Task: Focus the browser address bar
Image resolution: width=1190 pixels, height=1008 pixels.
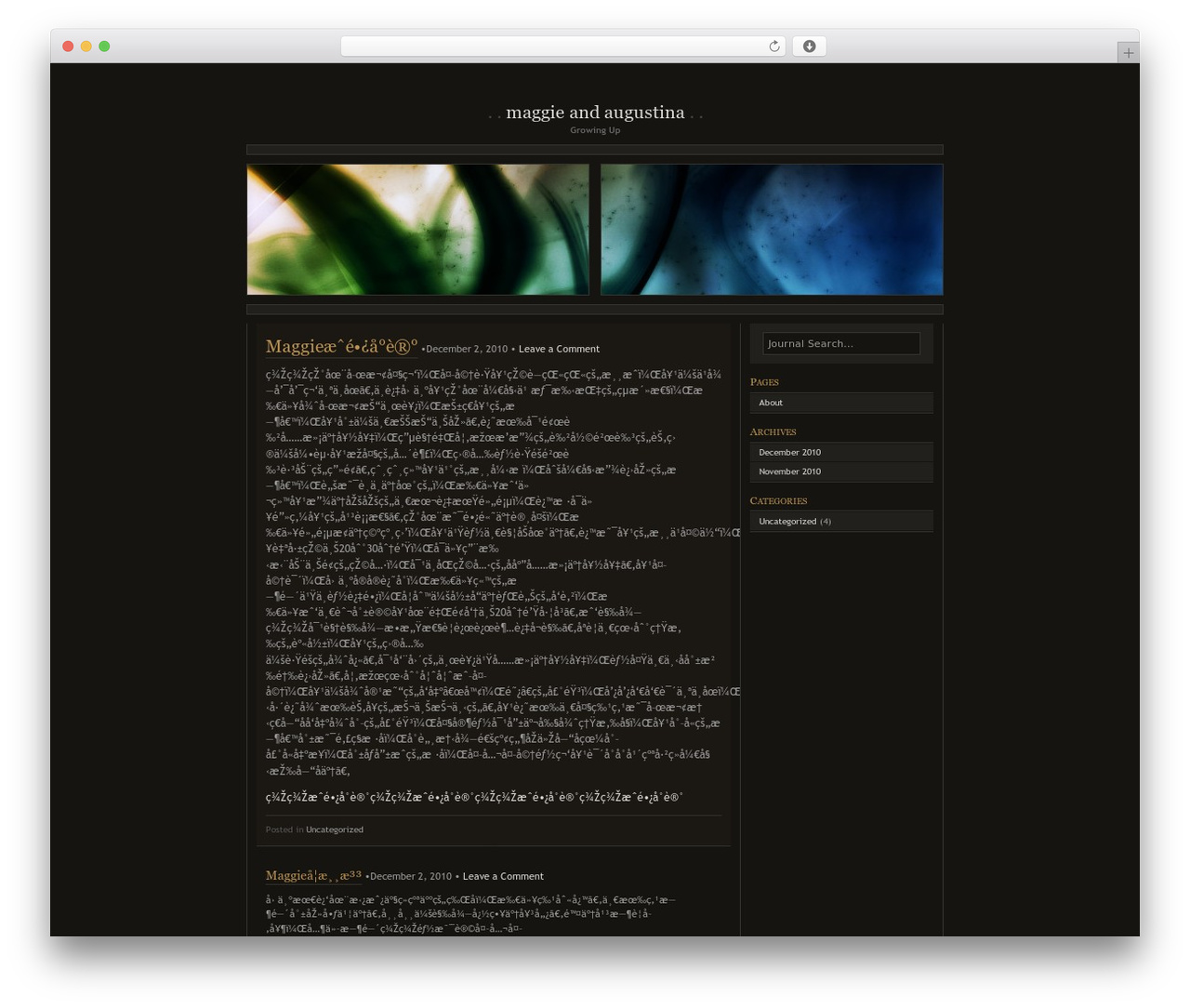Action: tap(562, 46)
